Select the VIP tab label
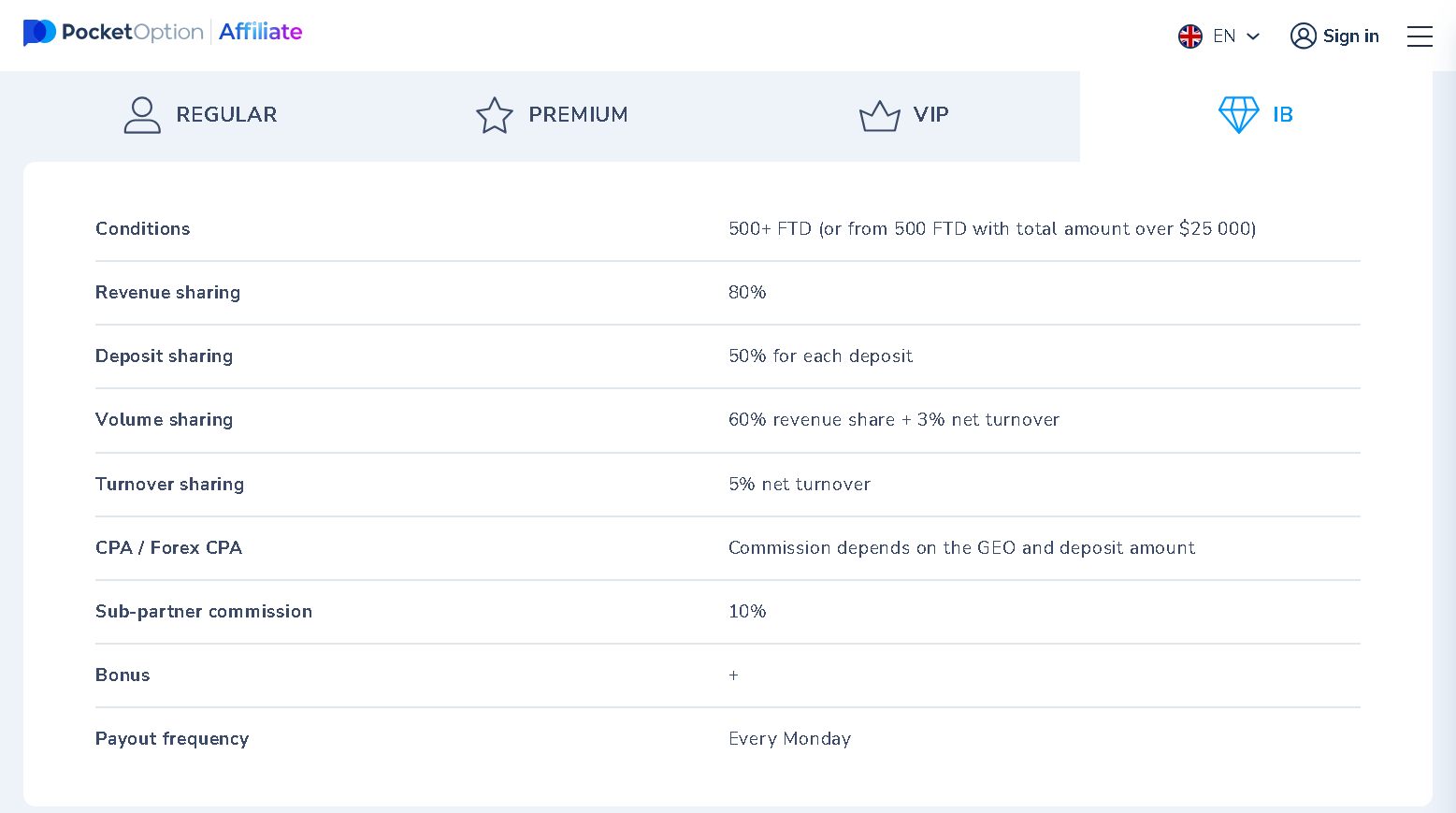 point(930,115)
